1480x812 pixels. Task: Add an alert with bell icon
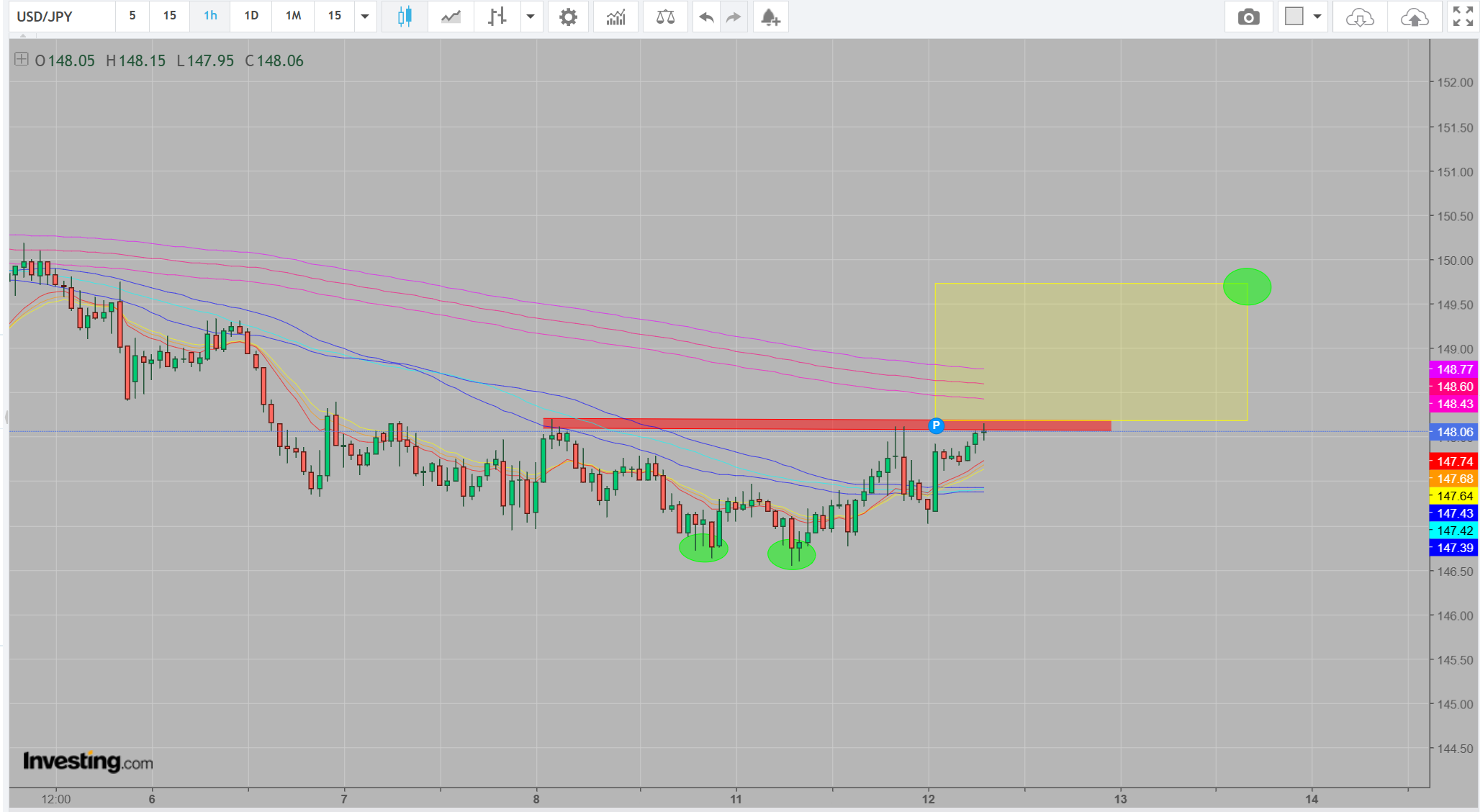770,17
